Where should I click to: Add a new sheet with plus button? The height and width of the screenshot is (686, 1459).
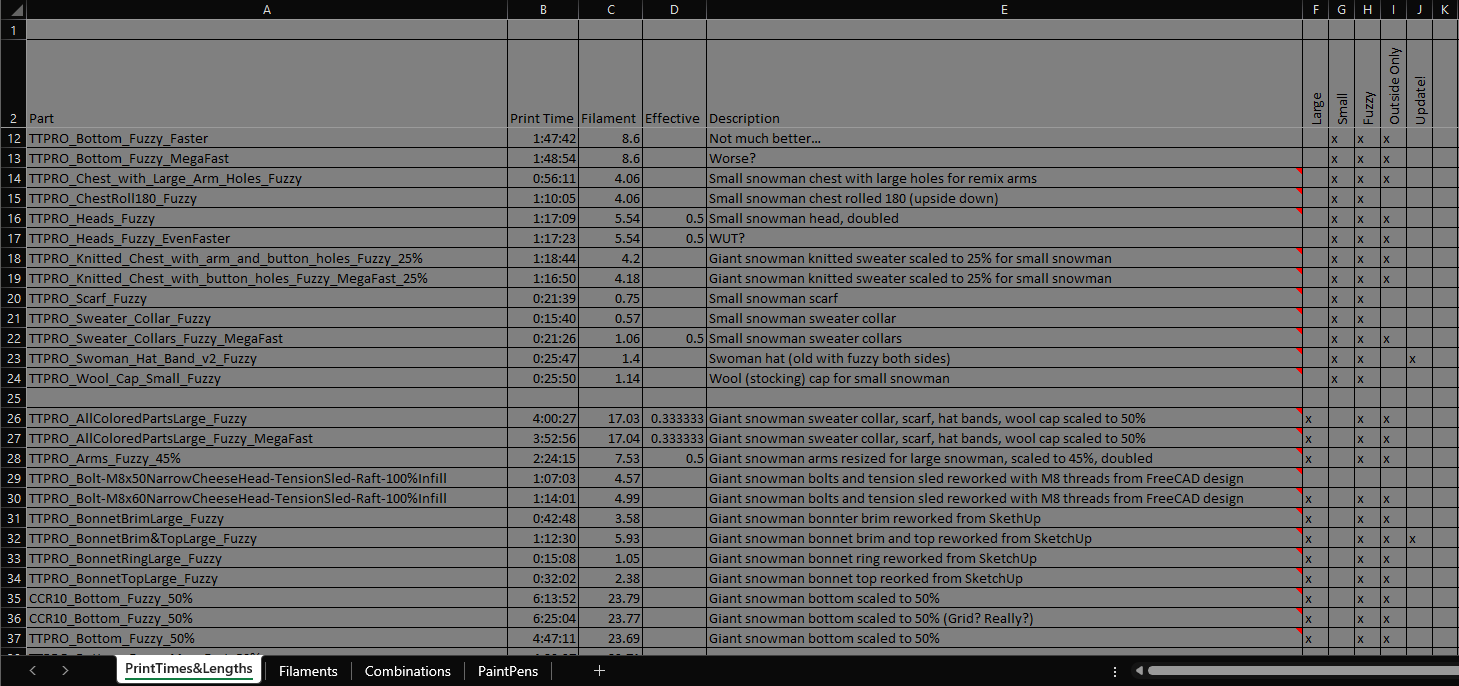point(599,671)
